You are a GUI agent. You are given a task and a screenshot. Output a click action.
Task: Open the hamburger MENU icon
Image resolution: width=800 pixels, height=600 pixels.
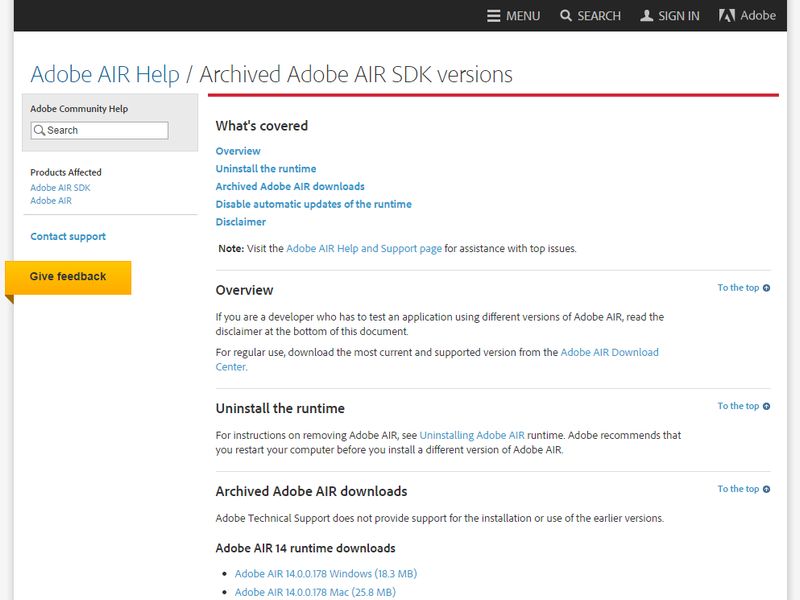[493, 16]
